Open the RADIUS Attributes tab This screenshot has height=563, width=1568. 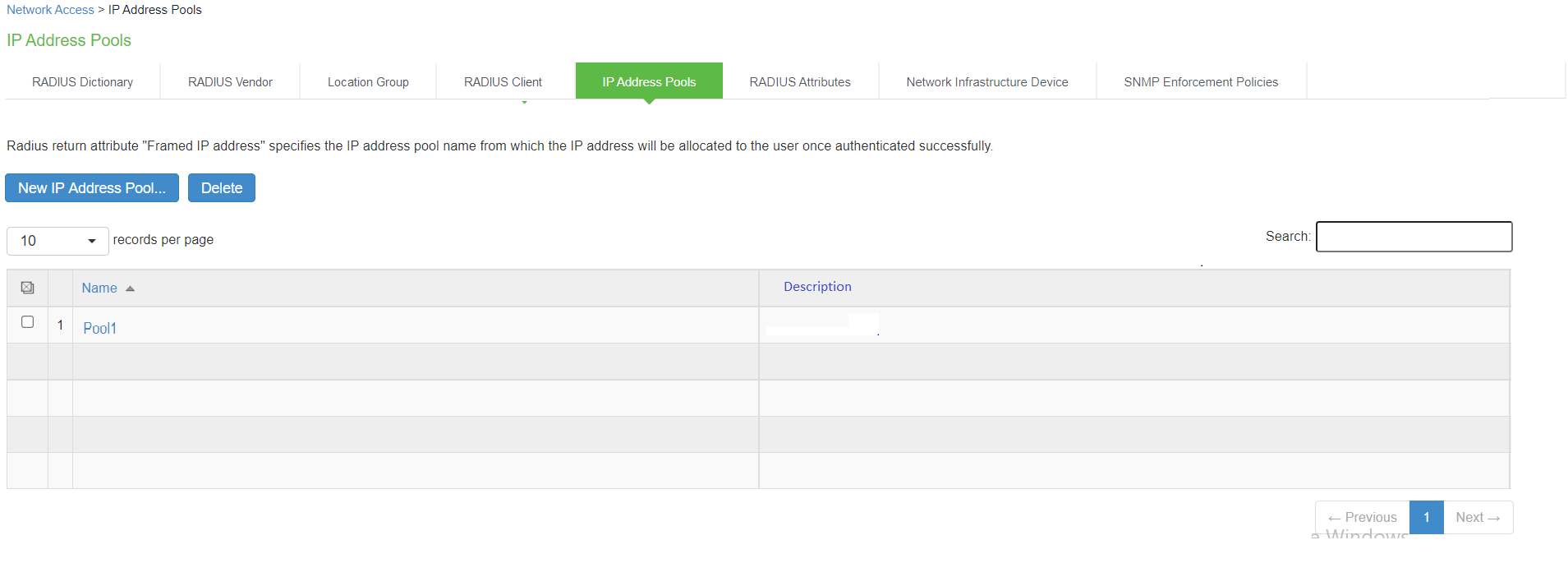point(800,82)
